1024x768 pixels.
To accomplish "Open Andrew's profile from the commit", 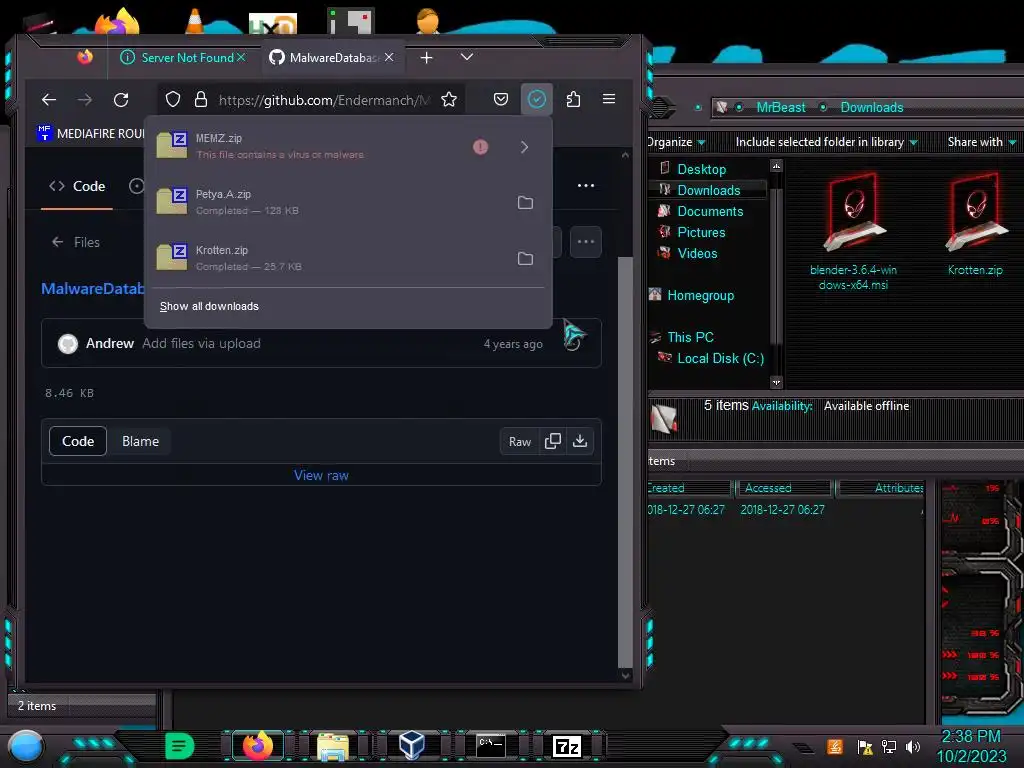I will 110,344.
